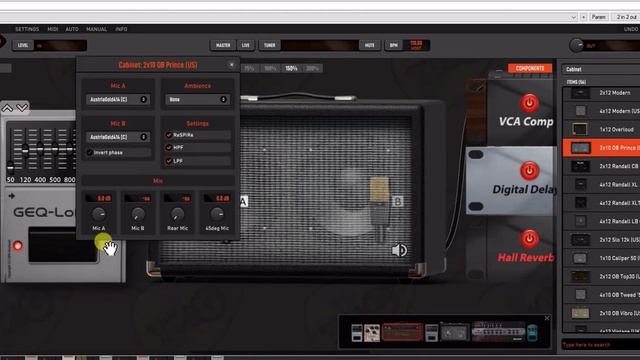Select the COMPONENTS tab
The width and height of the screenshot is (640, 360).
[530, 68]
